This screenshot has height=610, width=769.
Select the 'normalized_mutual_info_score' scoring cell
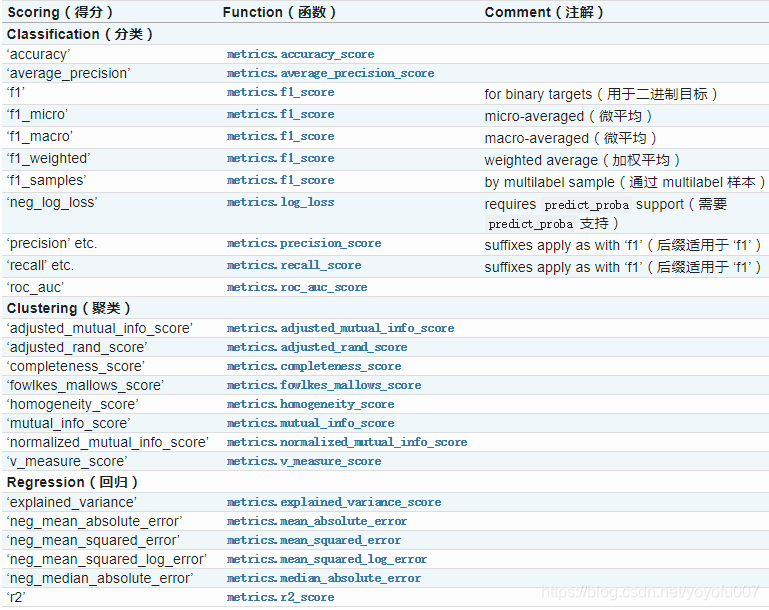coord(108,442)
